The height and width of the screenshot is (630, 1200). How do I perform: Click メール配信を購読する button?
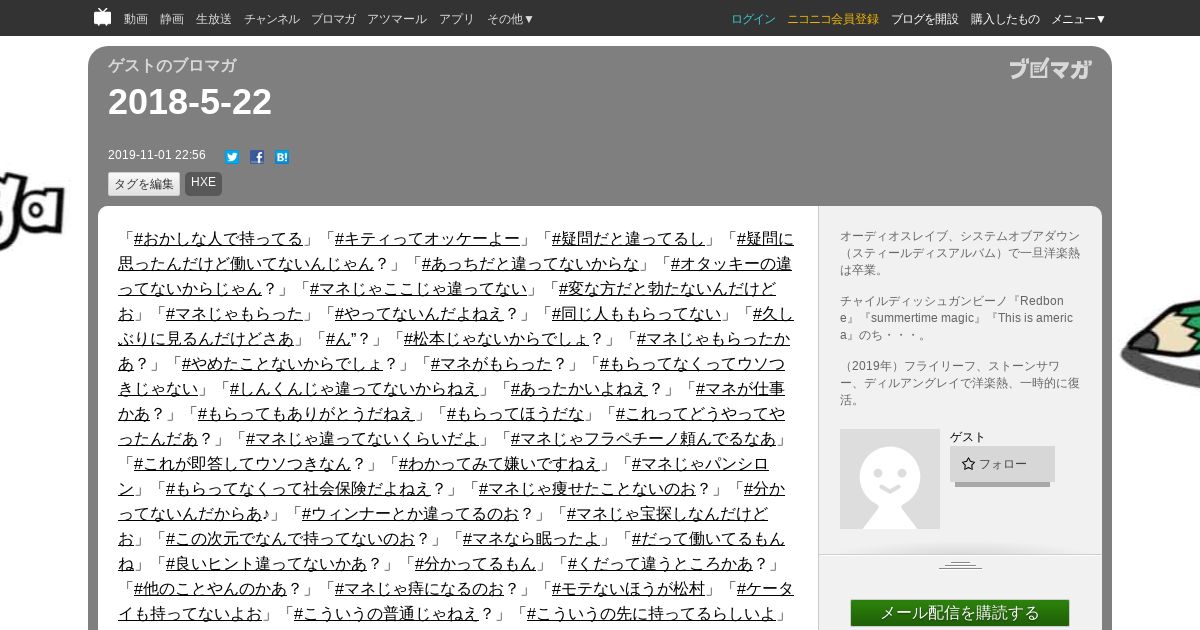(960, 613)
